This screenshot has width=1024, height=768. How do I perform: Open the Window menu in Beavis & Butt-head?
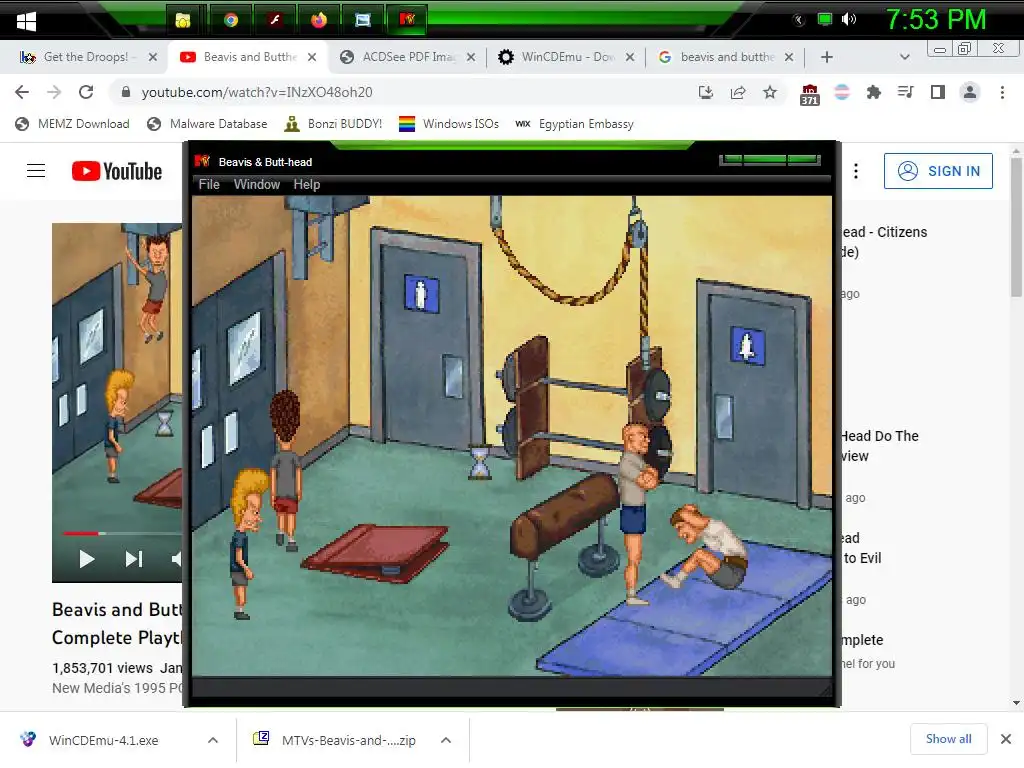[x=257, y=185]
